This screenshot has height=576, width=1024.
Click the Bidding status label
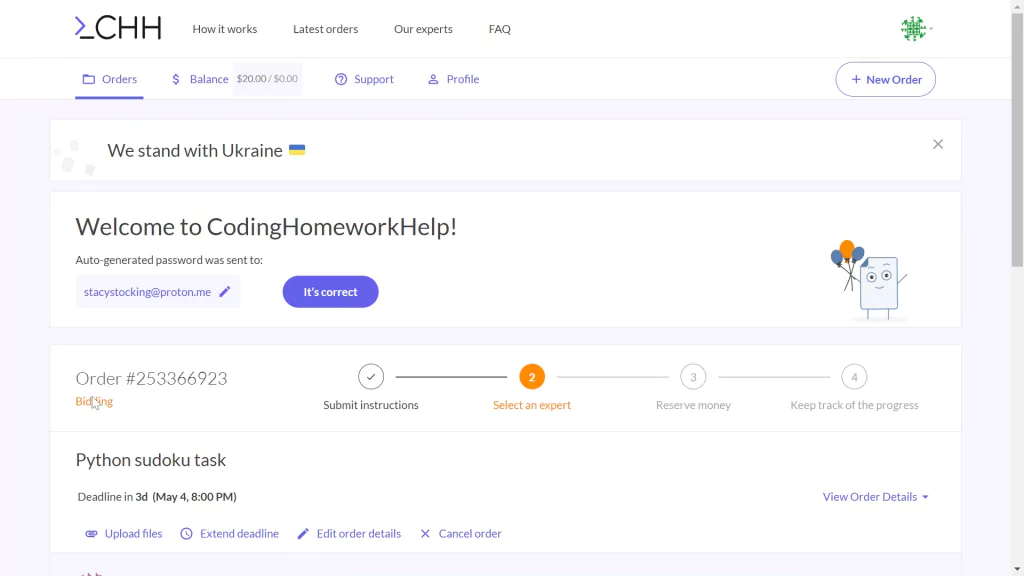coord(94,401)
